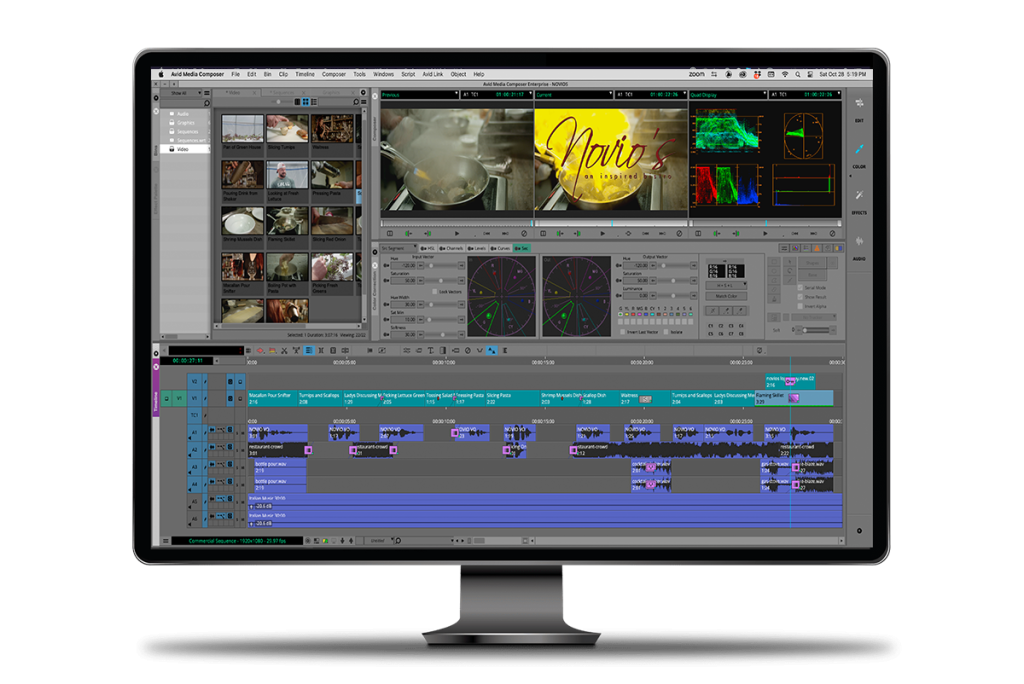This screenshot has width=1024, height=684.
Task: Open the Avid Link menu
Action: pyautogui.click(x=432, y=74)
